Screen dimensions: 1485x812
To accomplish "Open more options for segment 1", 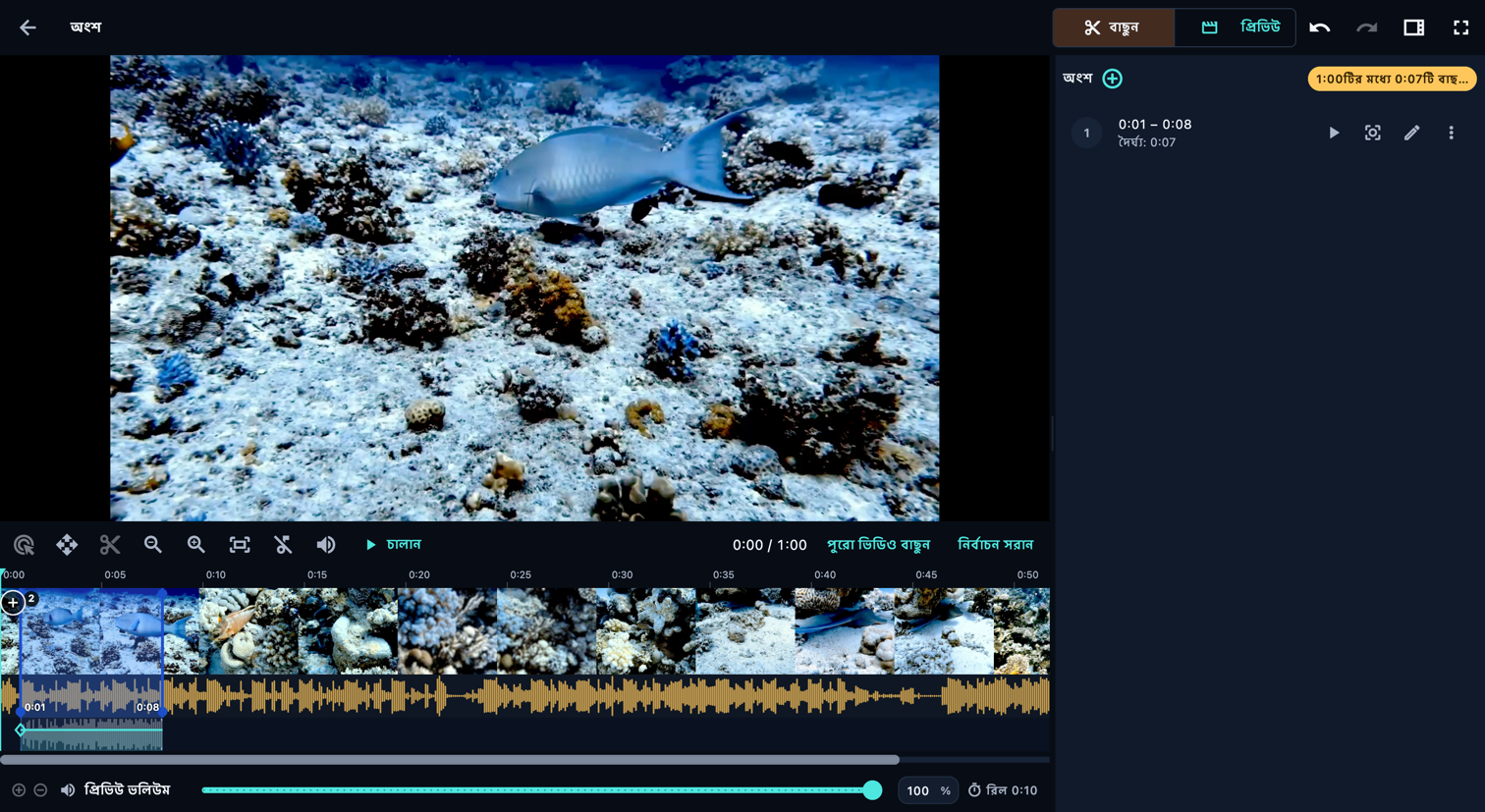I will (1451, 133).
